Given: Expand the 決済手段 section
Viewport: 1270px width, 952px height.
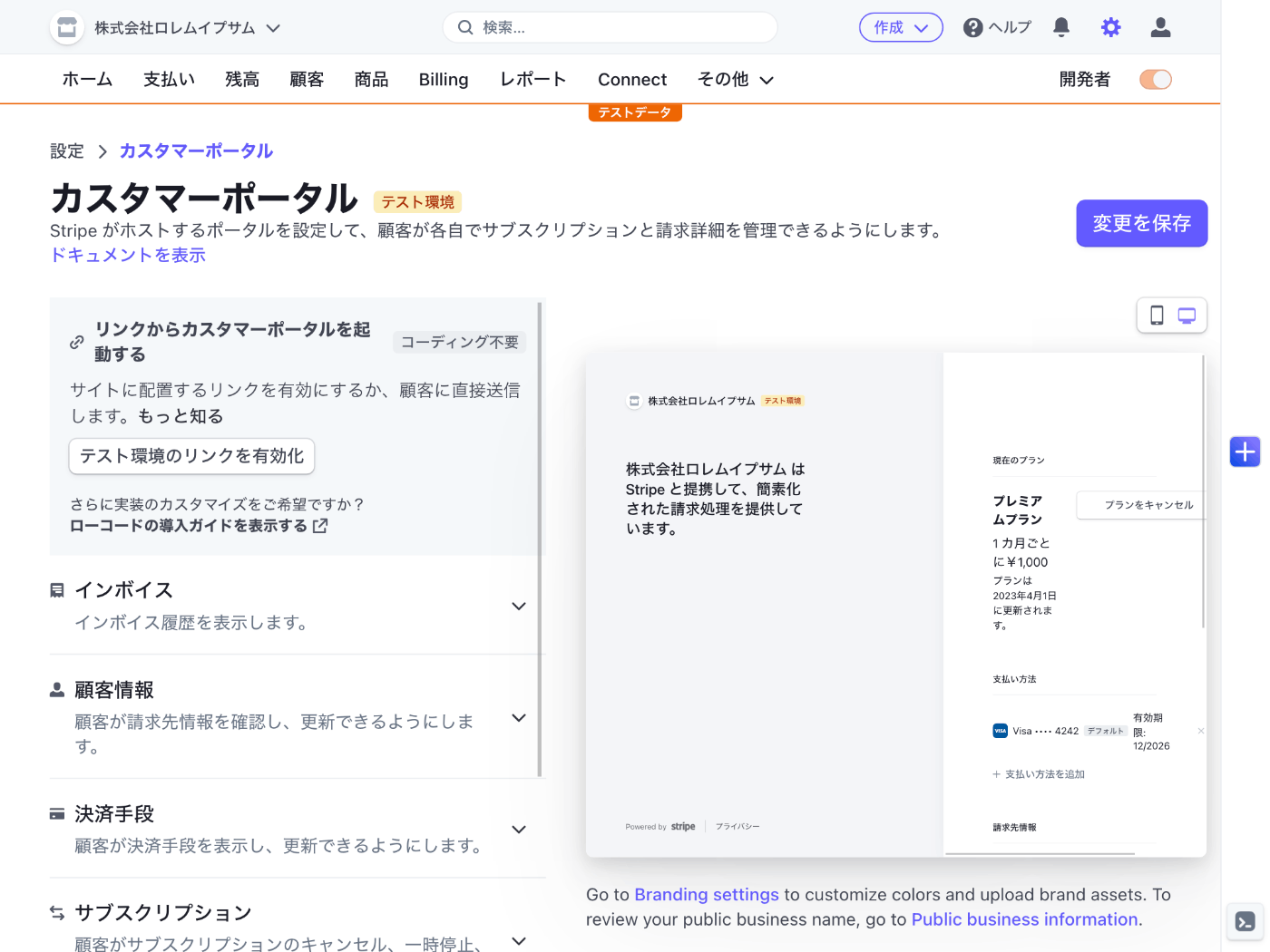Looking at the screenshot, I should click(519, 830).
